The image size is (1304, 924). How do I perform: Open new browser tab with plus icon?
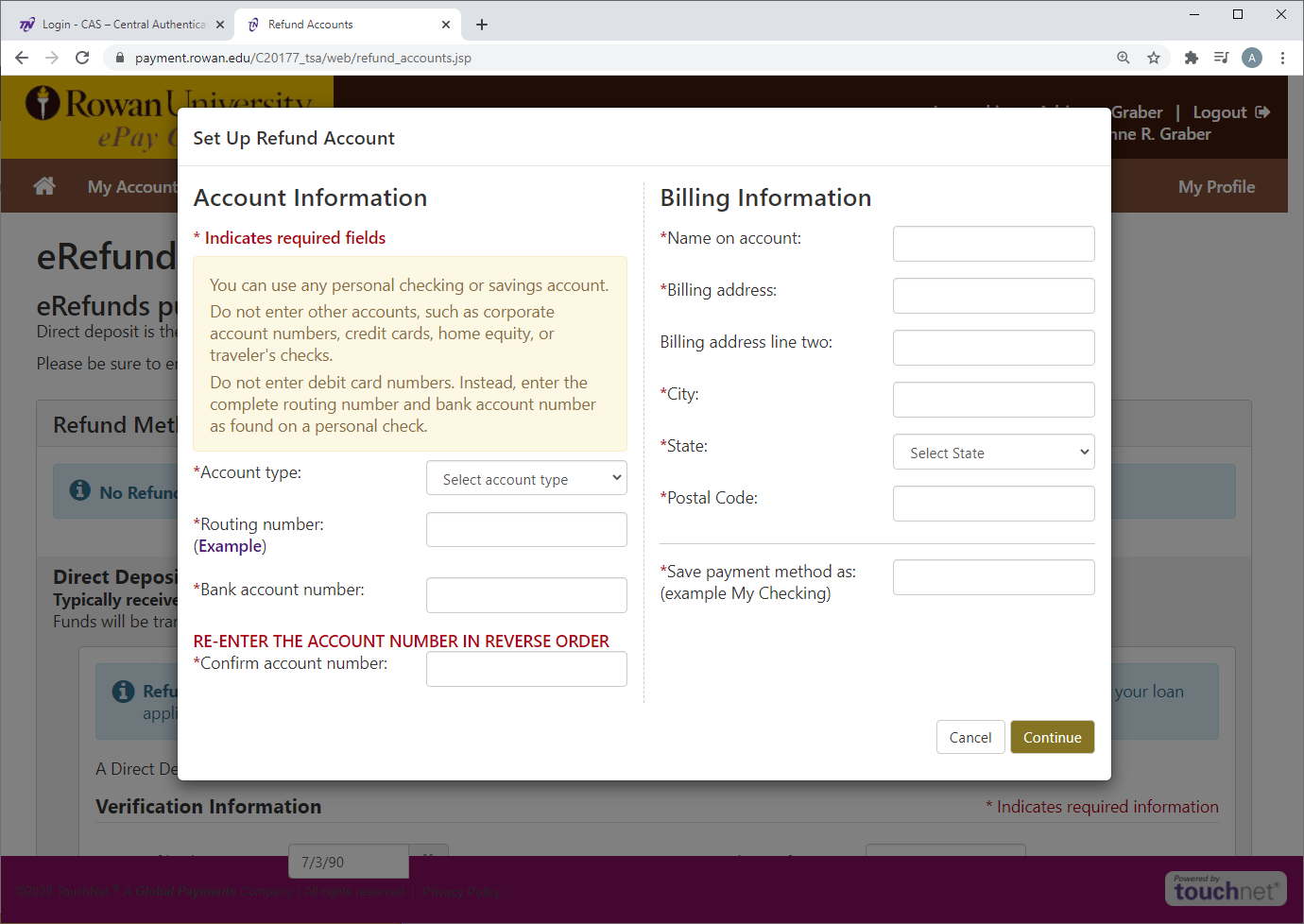tap(482, 25)
